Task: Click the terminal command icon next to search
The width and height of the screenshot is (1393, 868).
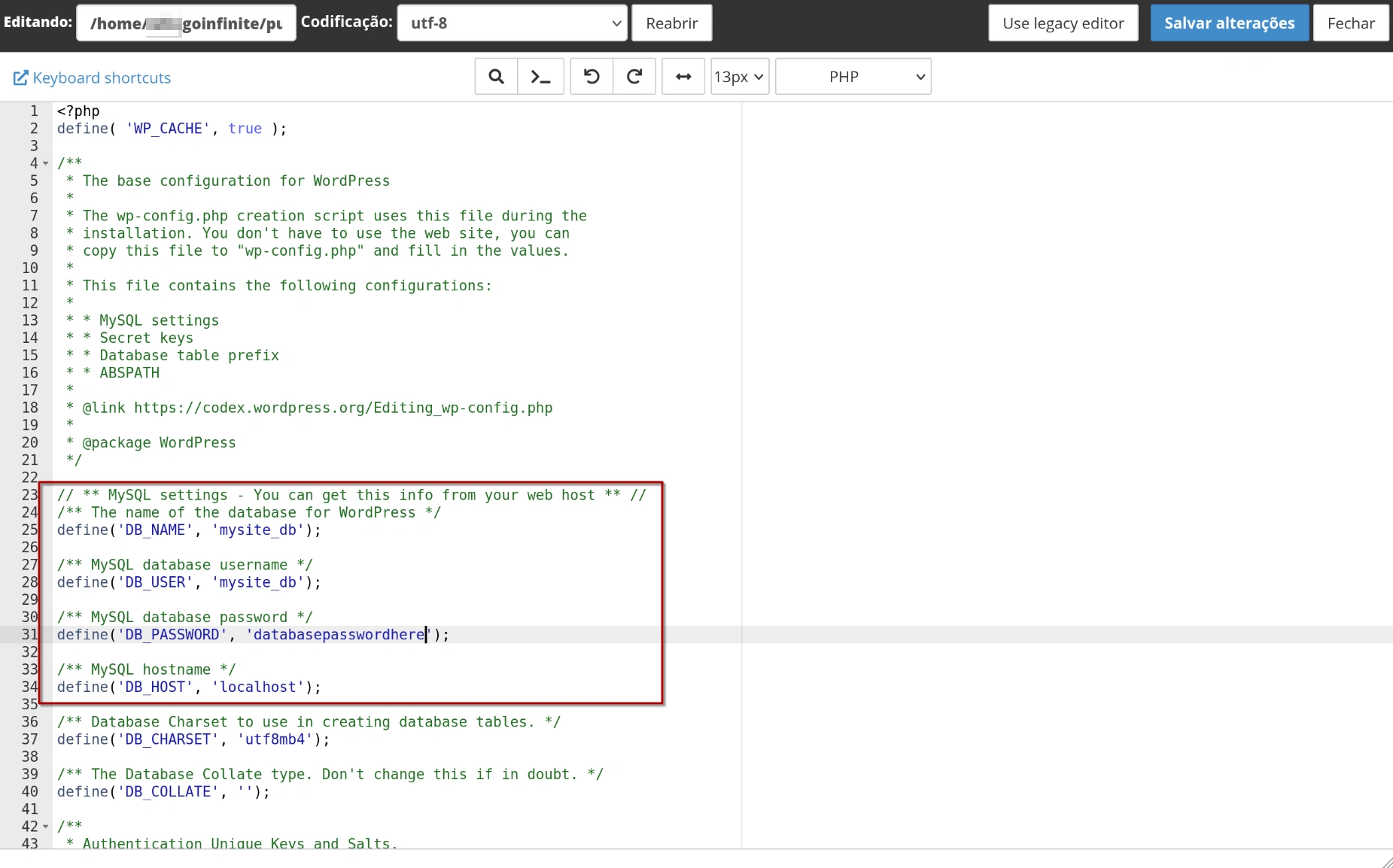Action: point(541,76)
